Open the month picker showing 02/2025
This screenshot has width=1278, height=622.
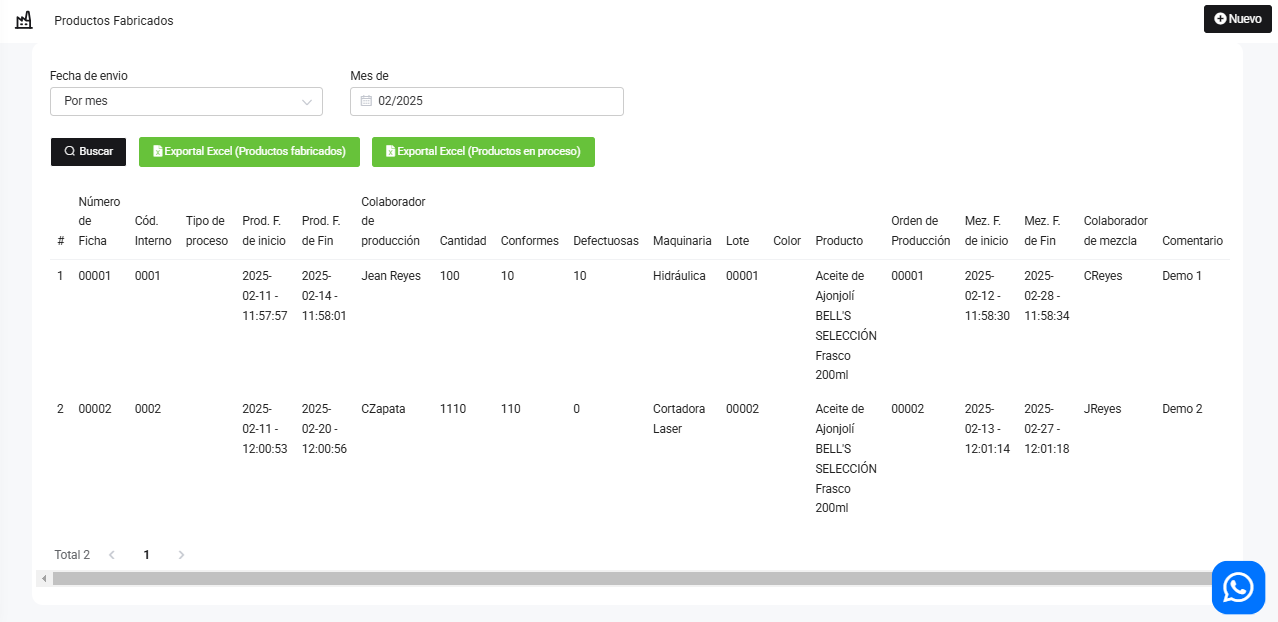click(487, 101)
